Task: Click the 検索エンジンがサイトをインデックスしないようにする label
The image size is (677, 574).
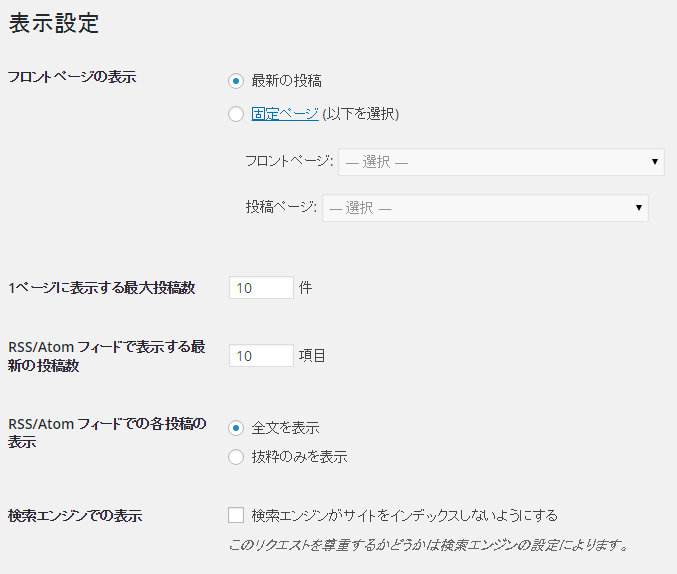Action: pyautogui.click(x=405, y=515)
